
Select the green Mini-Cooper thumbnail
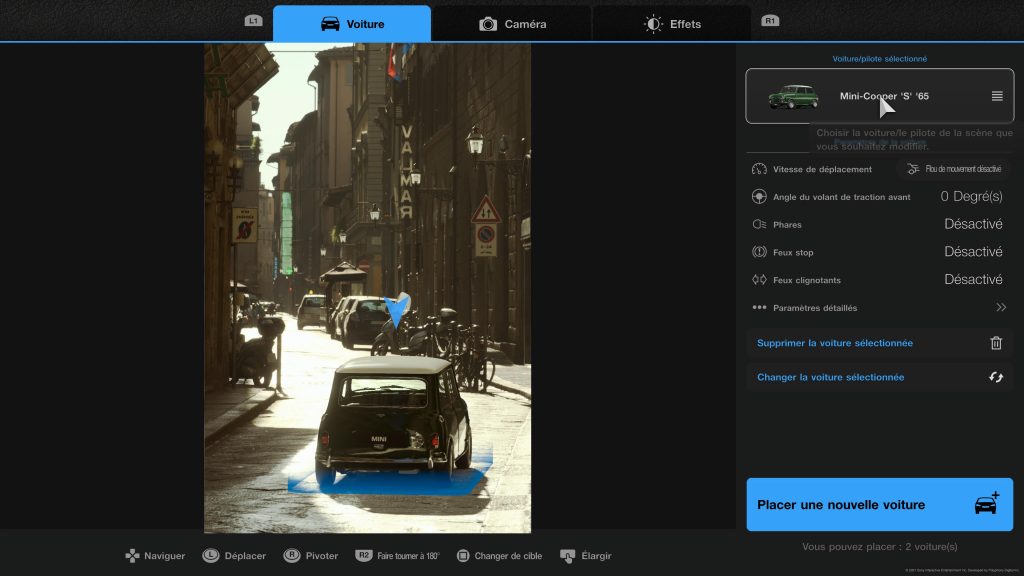pyautogui.click(x=793, y=96)
